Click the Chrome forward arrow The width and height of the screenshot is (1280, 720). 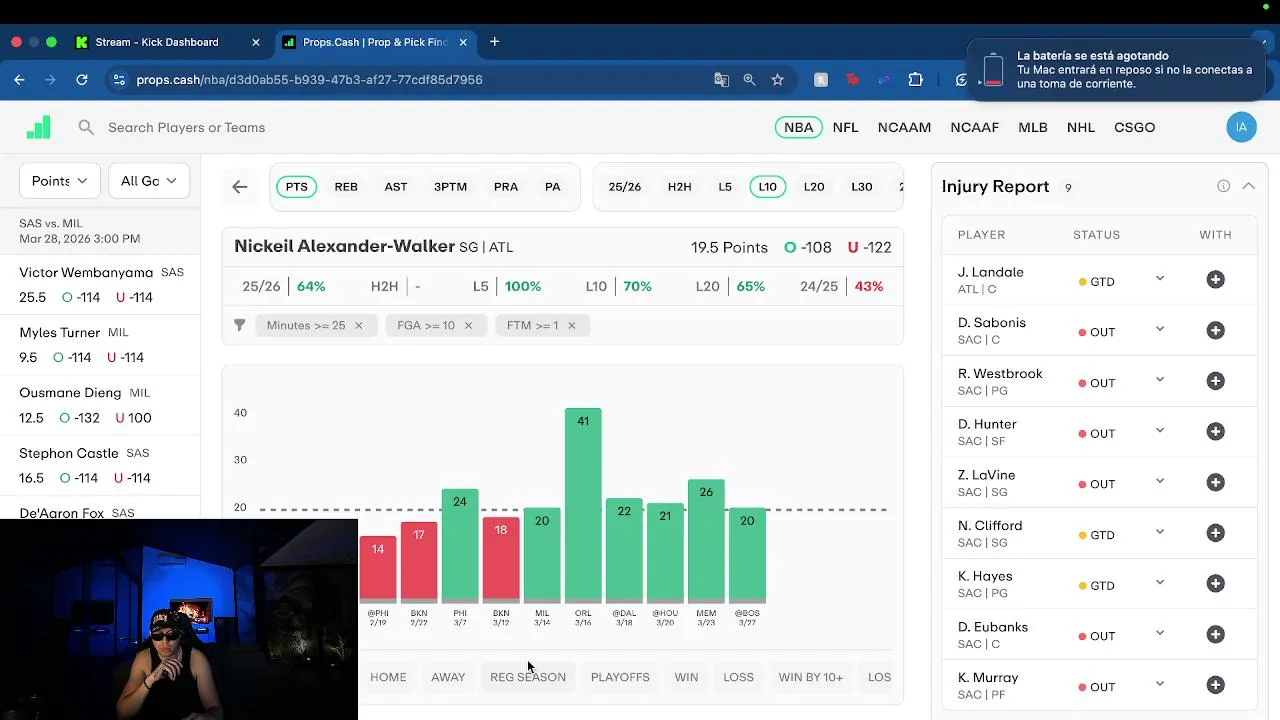(x=50, y=79)
